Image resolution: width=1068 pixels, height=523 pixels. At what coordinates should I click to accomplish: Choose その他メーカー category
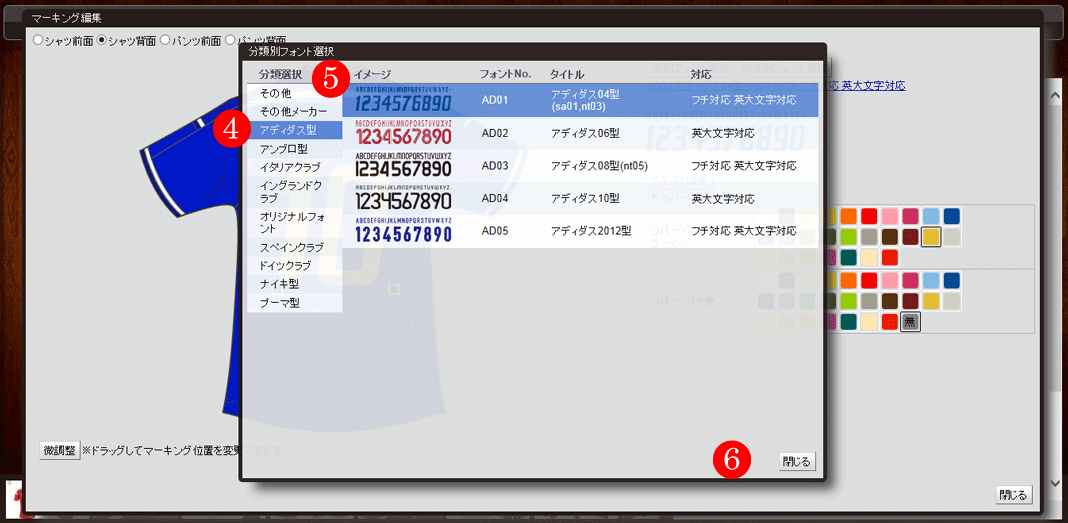point(294,110)
